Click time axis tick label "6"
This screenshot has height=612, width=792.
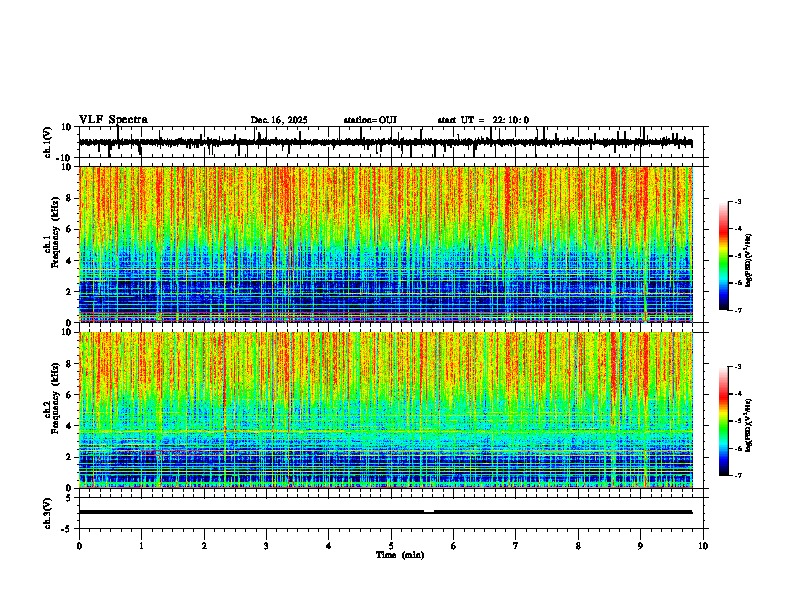click(454, 546)
